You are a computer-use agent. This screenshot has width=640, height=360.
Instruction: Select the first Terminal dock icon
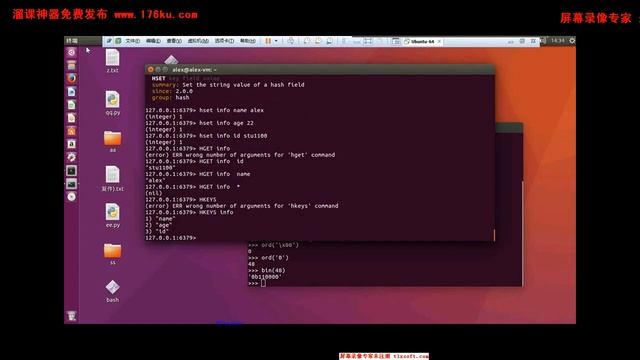71,171
